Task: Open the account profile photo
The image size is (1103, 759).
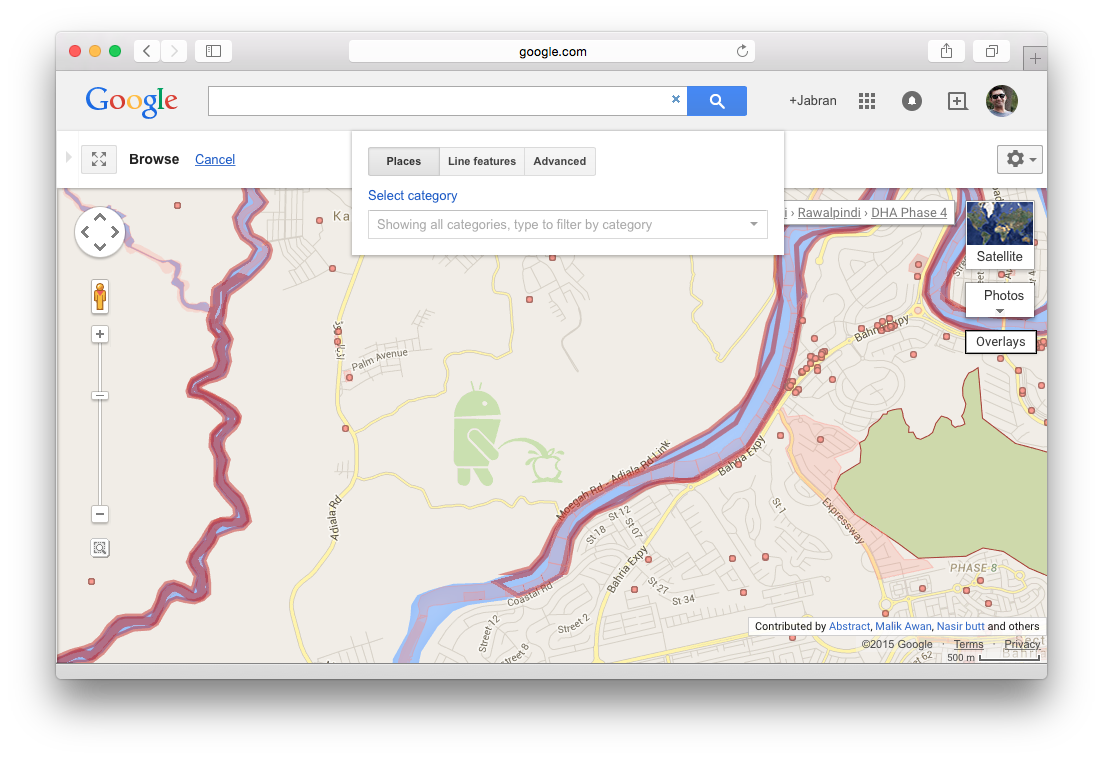Action: 1002,101
